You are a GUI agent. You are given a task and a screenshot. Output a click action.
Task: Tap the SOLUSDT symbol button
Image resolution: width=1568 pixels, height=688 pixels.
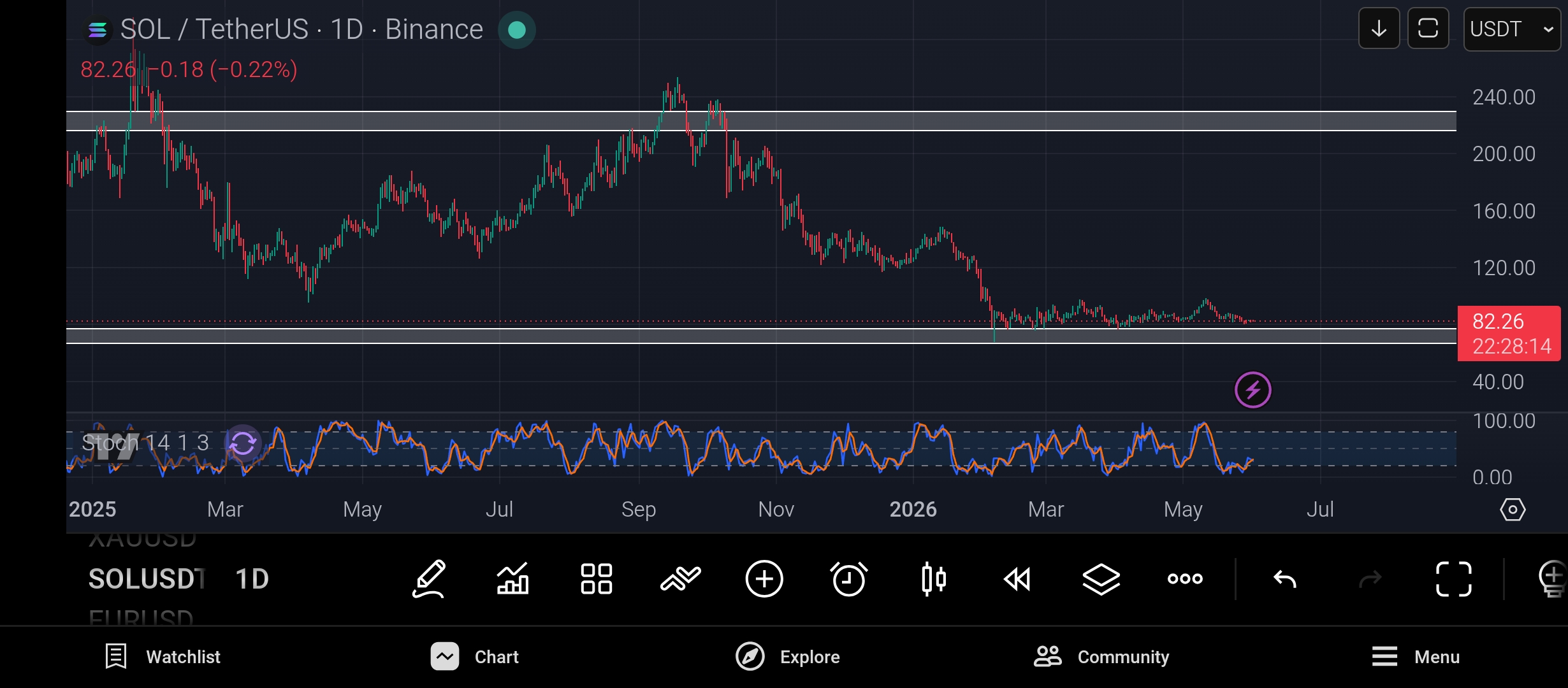click(147, 579)
